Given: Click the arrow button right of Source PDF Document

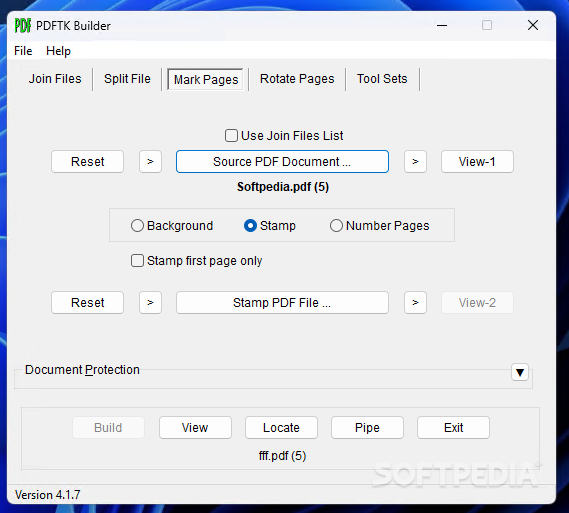Looking at the screenshot, I should [x=416, y=161].
